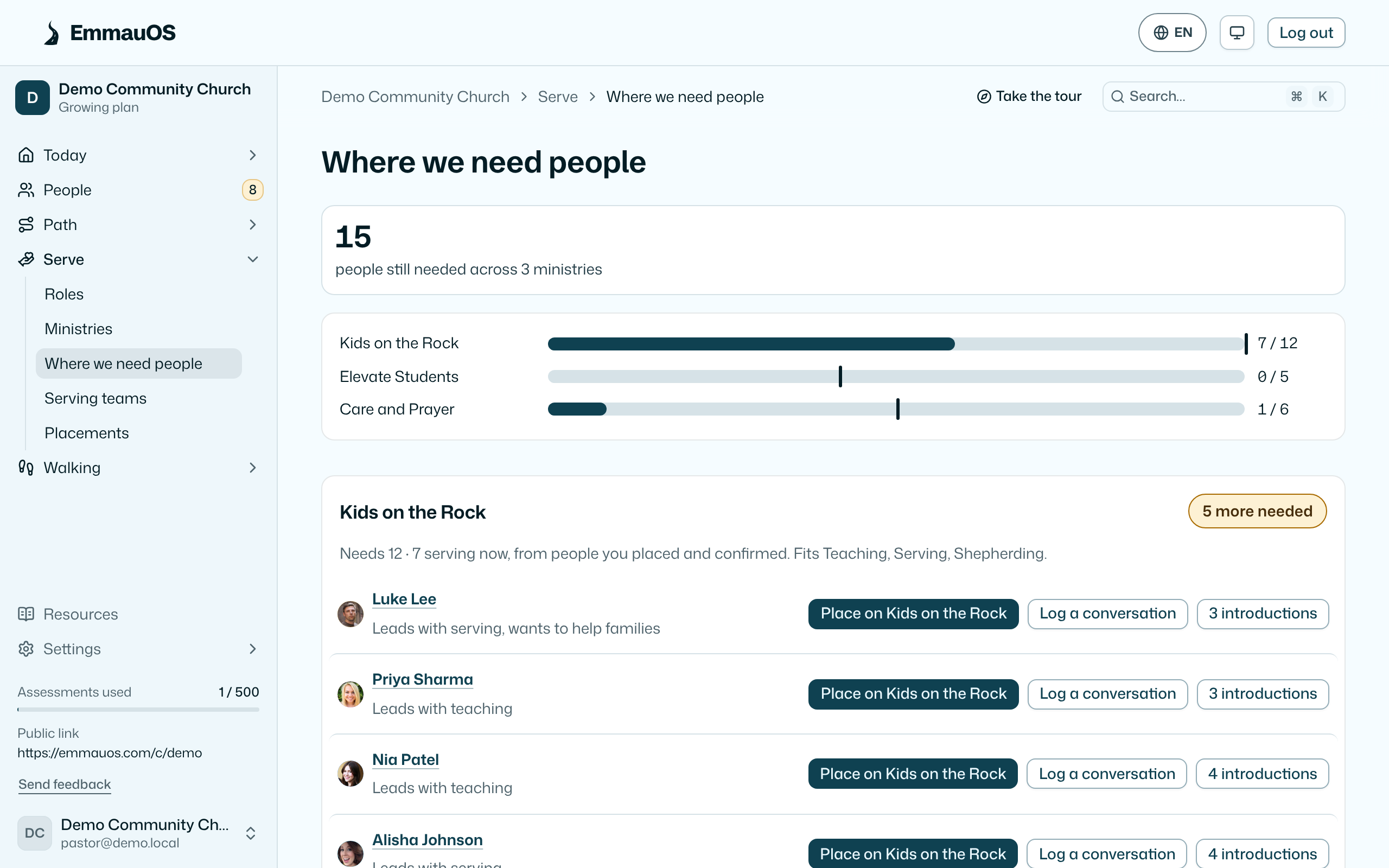Expand the Today section chevron
The height and width of the screenshot is (868, 1389).
point(252,155)
